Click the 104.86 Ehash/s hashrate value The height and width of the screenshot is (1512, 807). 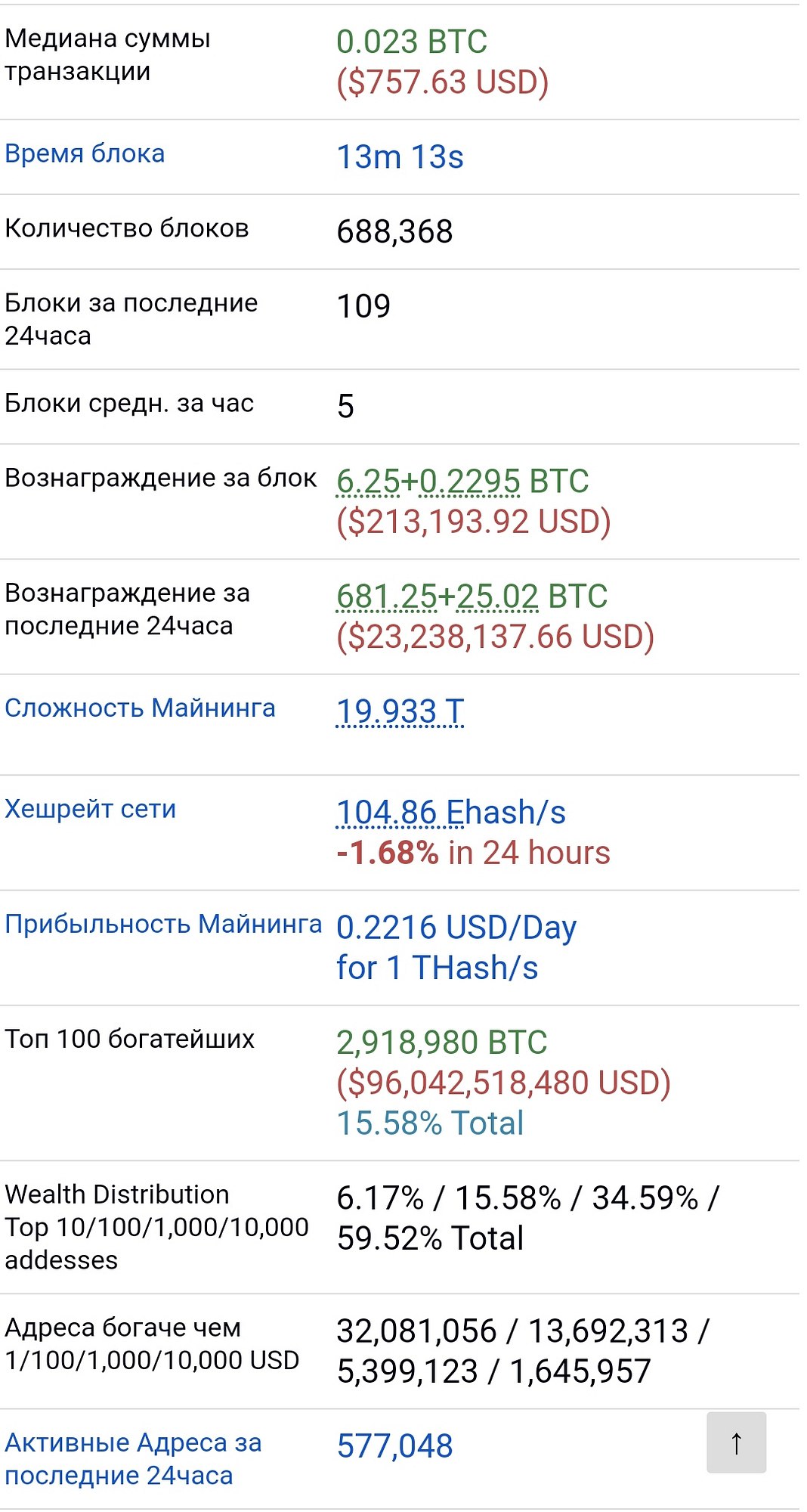[450, 813]
